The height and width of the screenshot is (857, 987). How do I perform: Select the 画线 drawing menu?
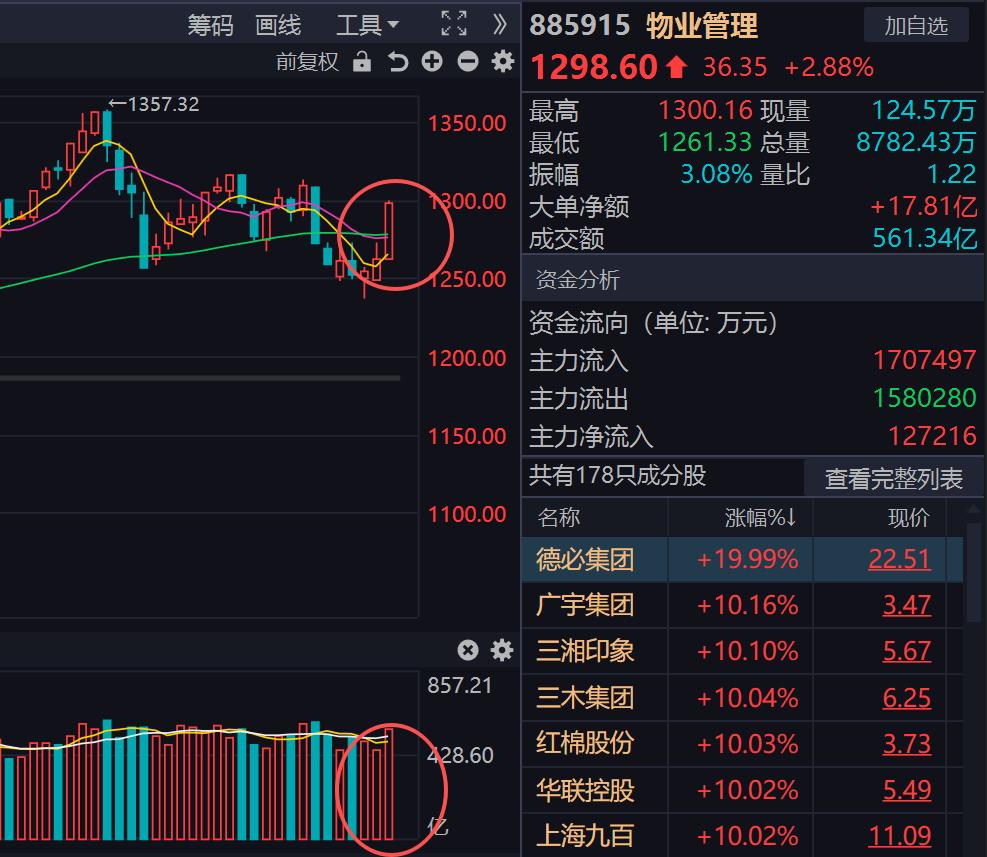tap(278, 25)
